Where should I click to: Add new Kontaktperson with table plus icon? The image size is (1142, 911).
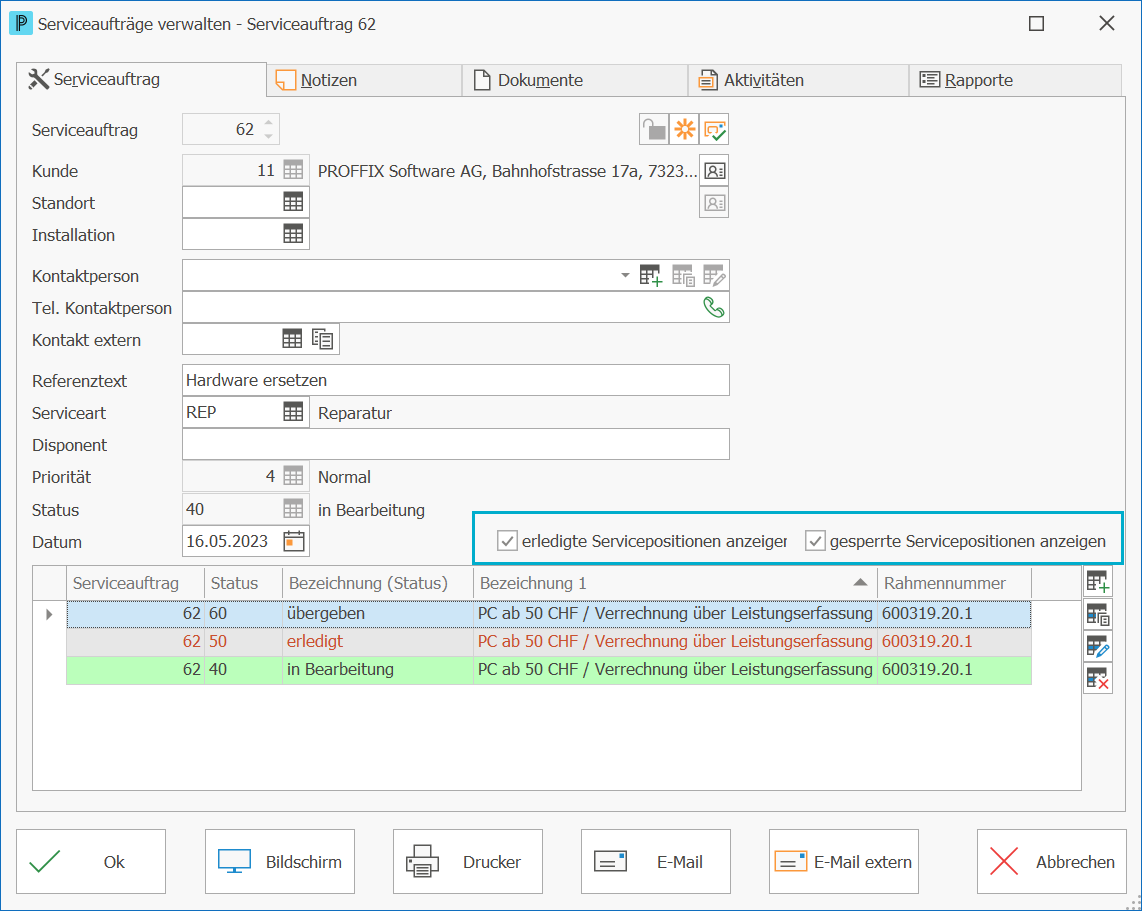[650, 276]
